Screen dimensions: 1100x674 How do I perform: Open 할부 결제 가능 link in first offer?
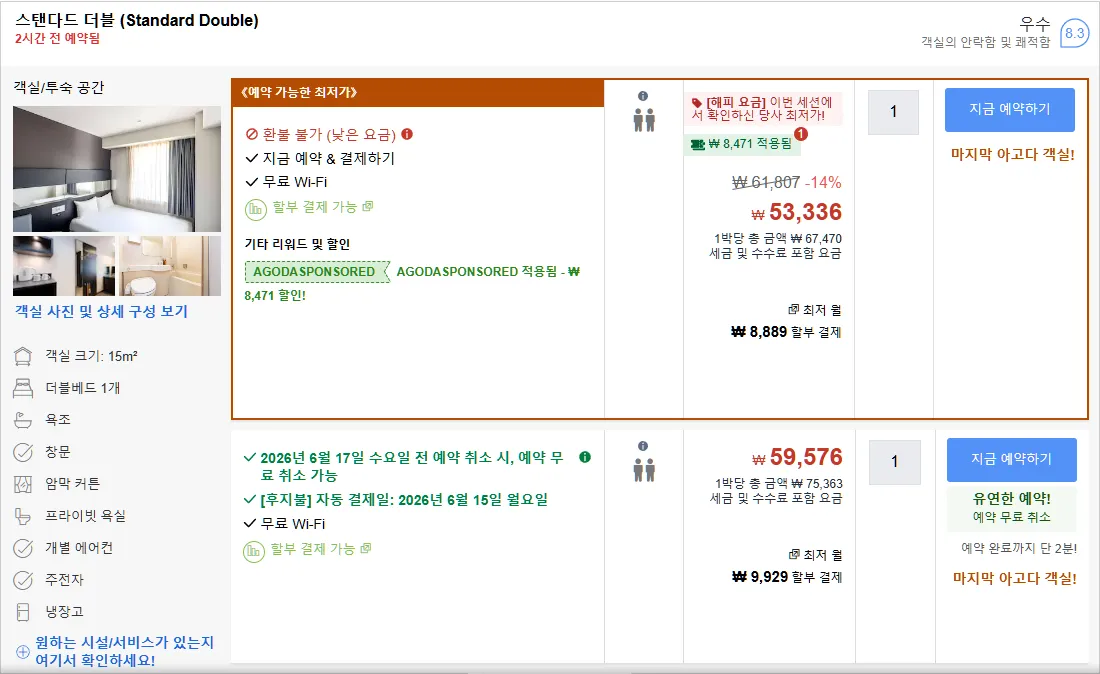[x=323, y=207]
